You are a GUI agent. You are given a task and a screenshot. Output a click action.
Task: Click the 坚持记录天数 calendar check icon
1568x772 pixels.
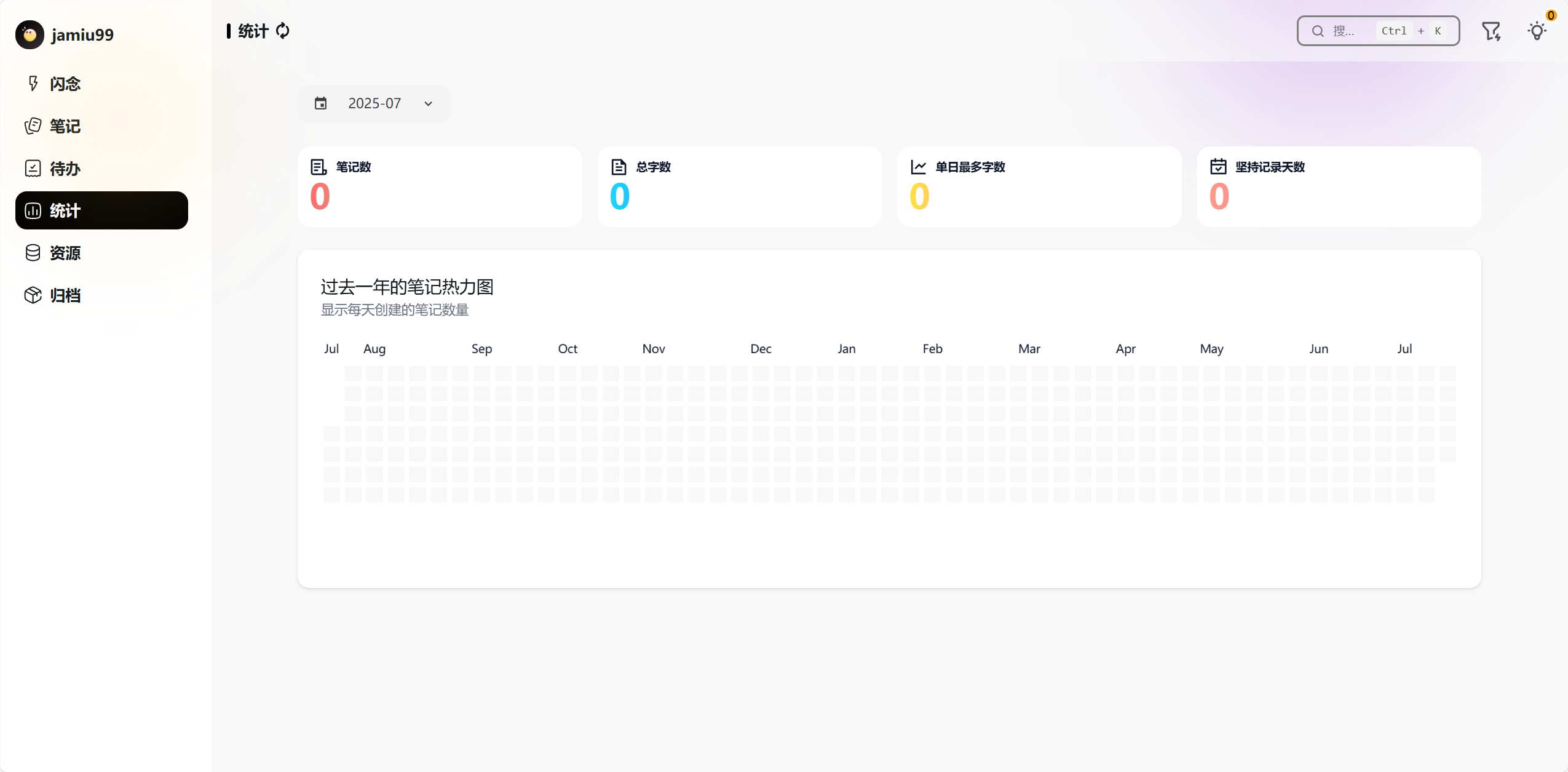point(1218,167)
